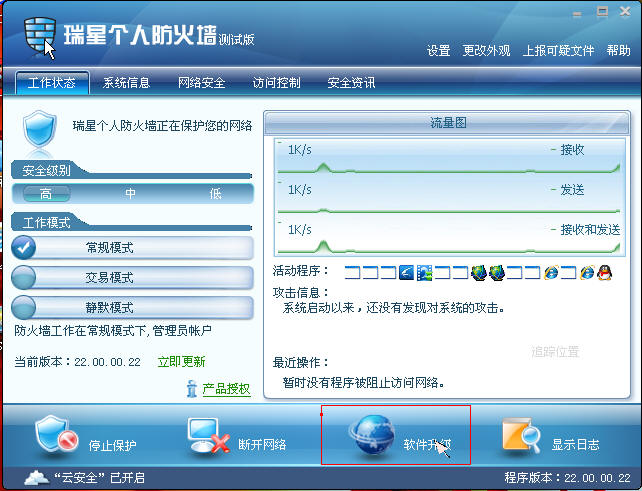Click the first generic window icon after 活动程序
Viewport: 642px width, 491px height.
[x=353, y=272]
